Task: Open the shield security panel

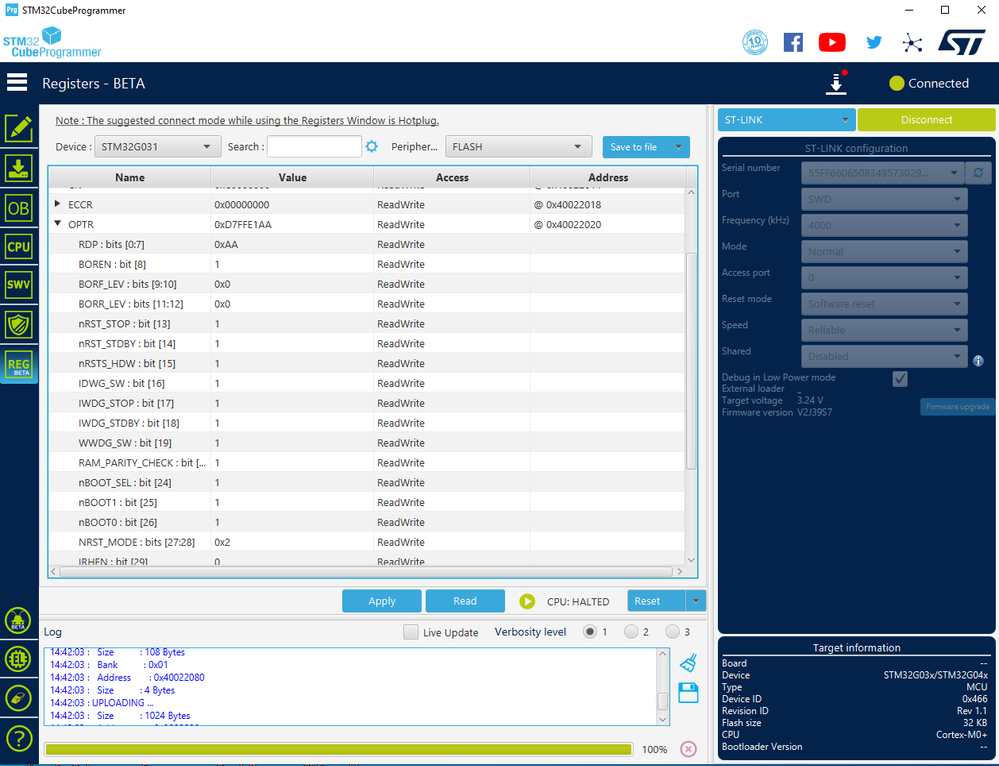Action: pos(18,324)
